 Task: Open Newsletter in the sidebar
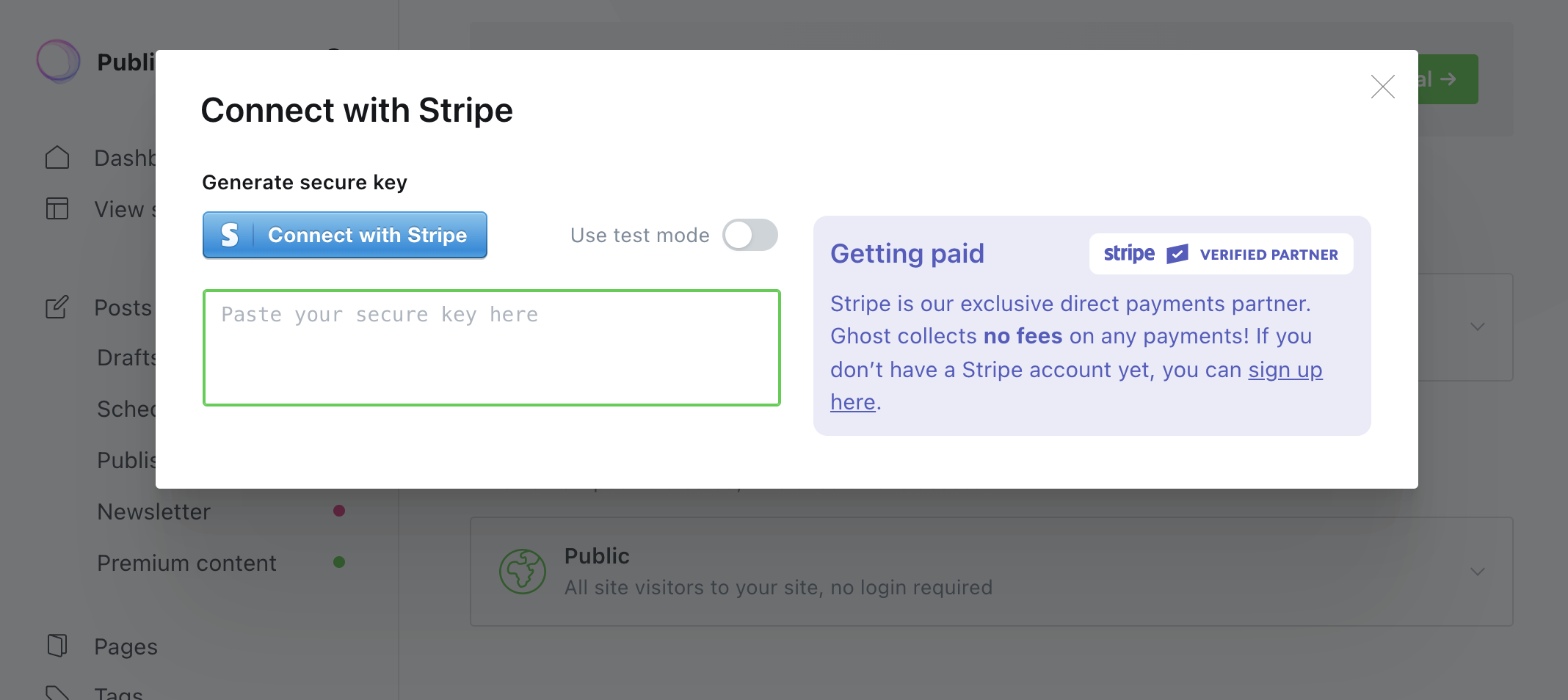coord(153,511)
